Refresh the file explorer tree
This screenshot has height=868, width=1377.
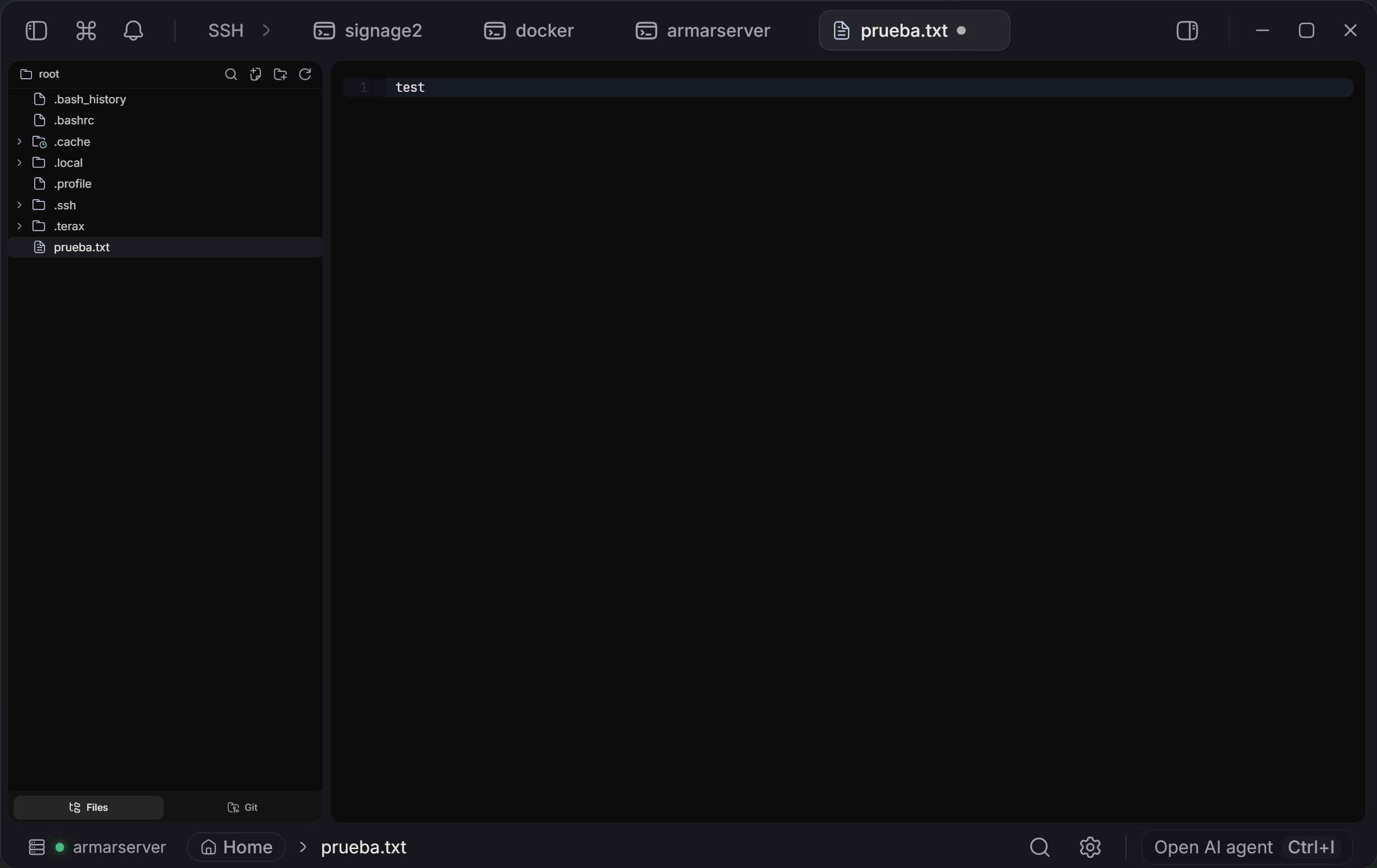click(305, 74)
